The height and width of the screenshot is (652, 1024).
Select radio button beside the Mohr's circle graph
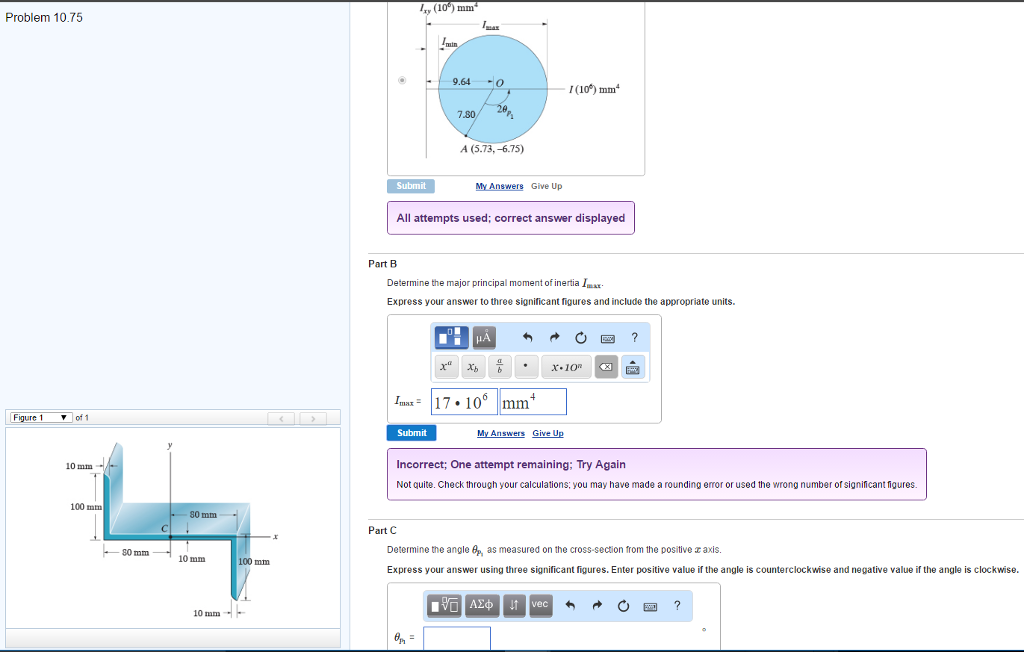point(402,80)
